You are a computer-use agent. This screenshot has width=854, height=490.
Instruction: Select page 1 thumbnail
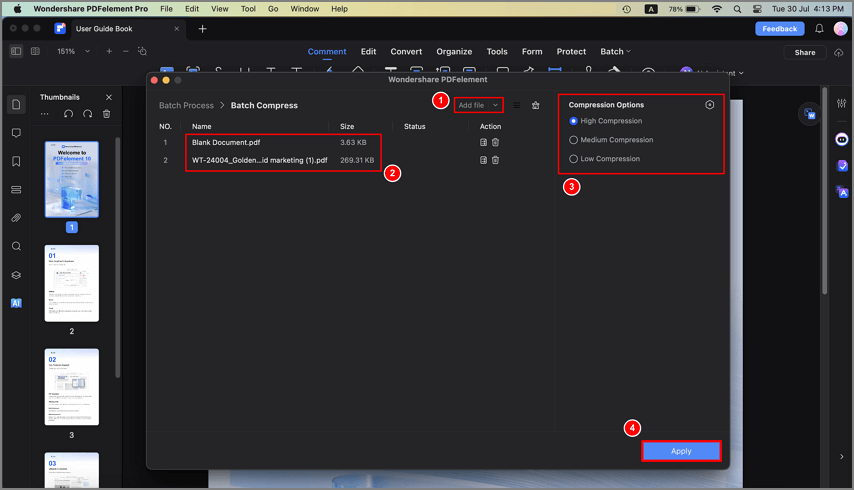(x=72, y=180)
